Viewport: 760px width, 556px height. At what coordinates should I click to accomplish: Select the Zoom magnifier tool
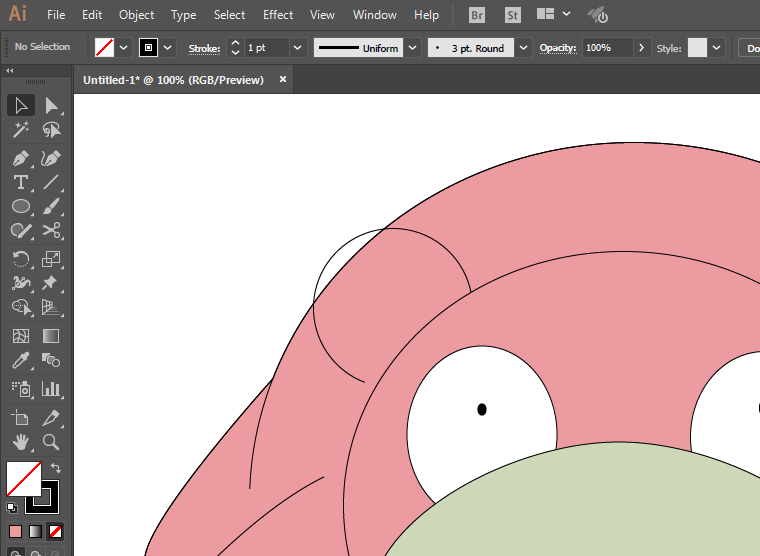pyautogui.click(x=51, y=441)
